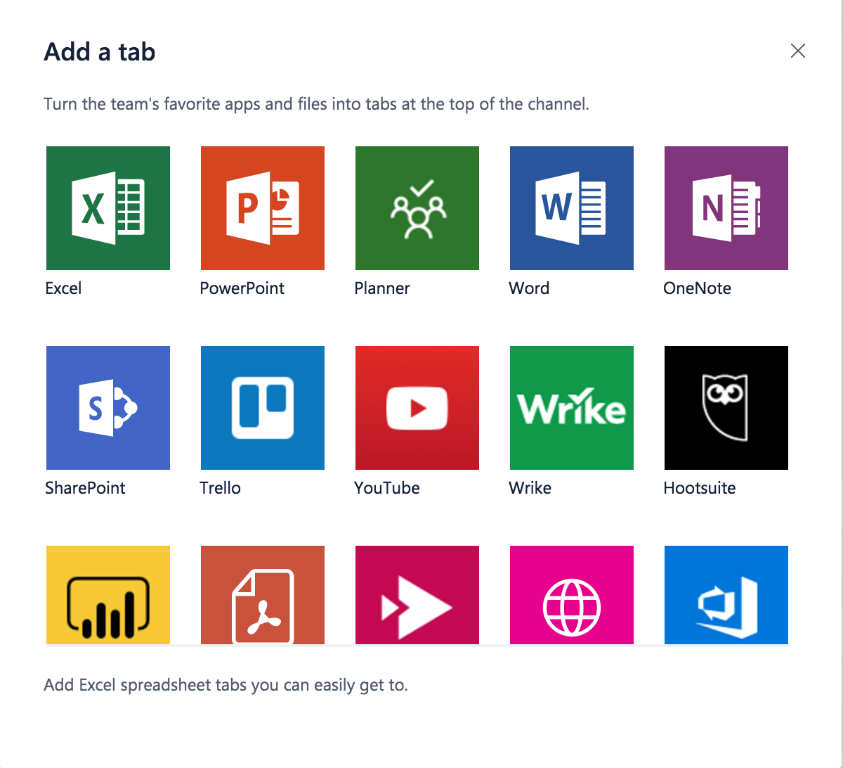Close the Add a tab dialog

click(798, 51)
